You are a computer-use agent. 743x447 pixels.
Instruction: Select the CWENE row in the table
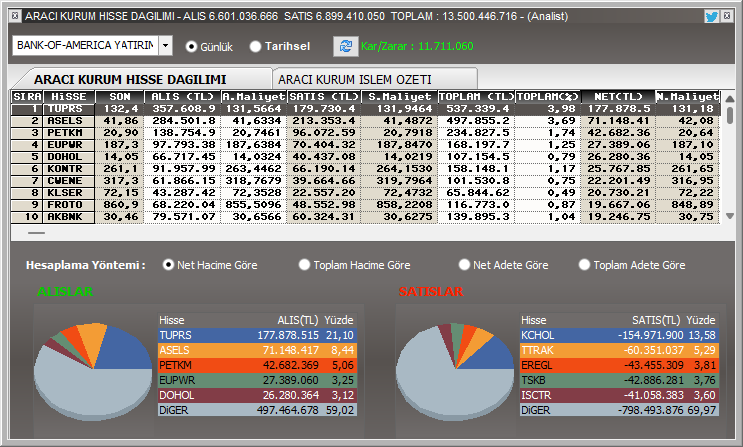[365, 181]
